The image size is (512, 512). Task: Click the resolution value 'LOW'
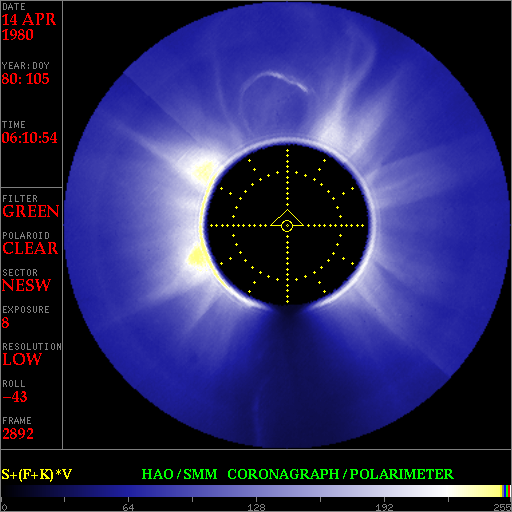(x=22, y=359)
